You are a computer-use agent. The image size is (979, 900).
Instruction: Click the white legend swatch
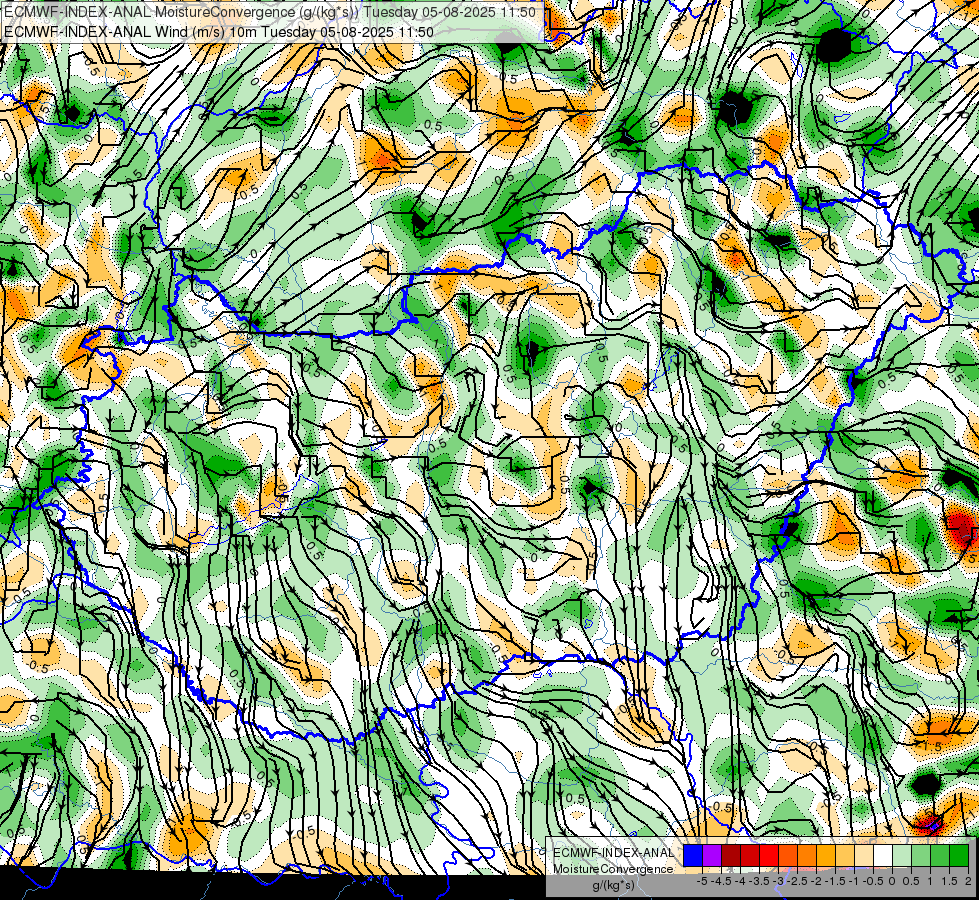click(883, 855)
